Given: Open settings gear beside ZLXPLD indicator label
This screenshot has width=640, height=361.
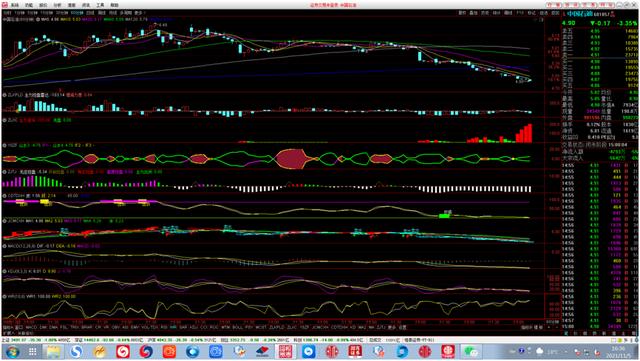Looking at the screenshot, I should [4, 95].
